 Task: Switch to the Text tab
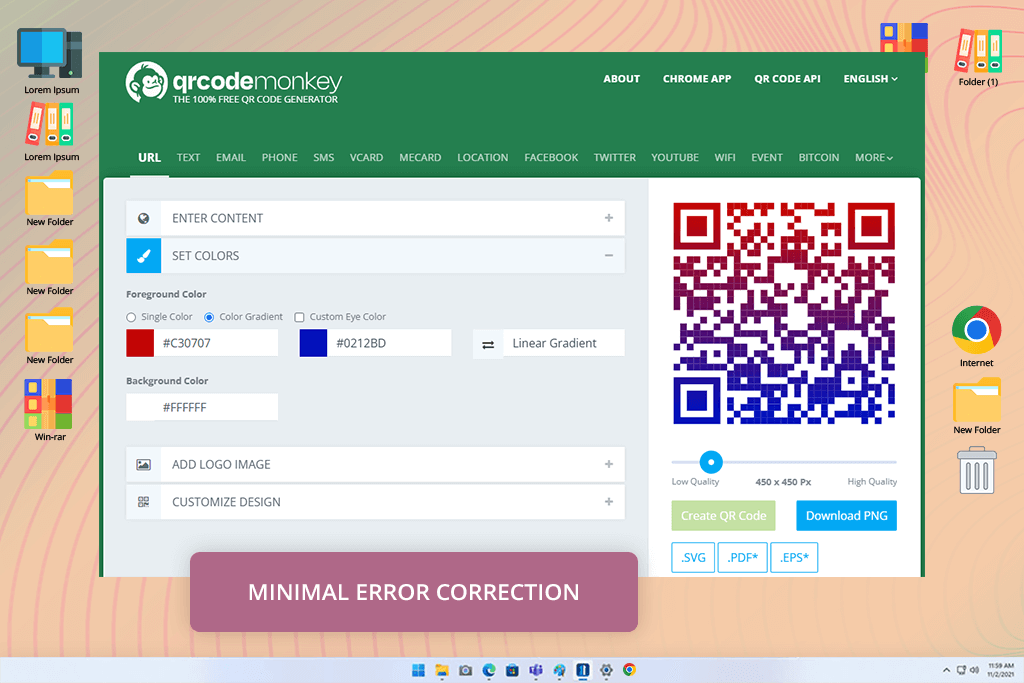click(x=188, y=157)
